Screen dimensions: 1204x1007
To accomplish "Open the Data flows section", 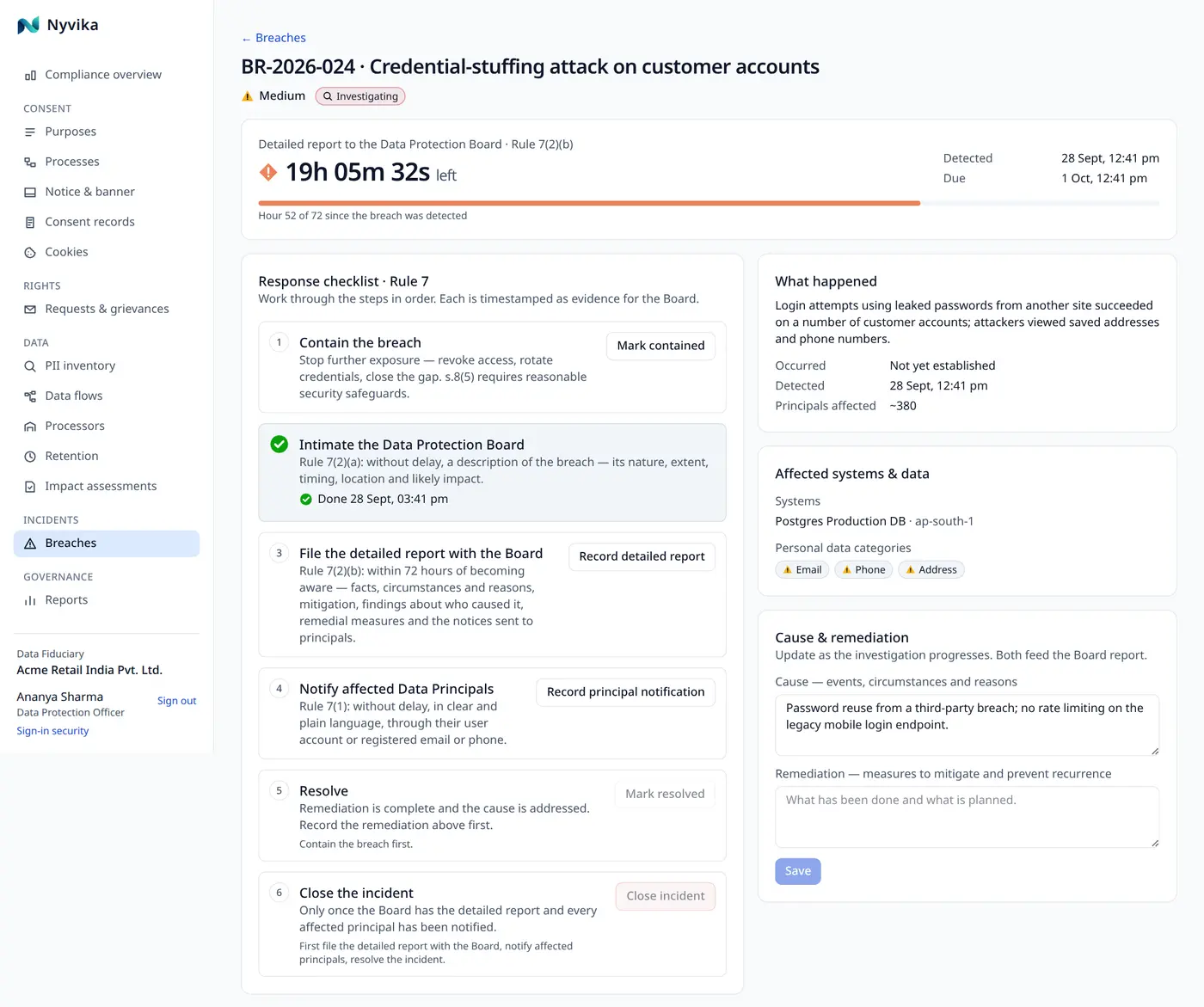I will (107, 396).
